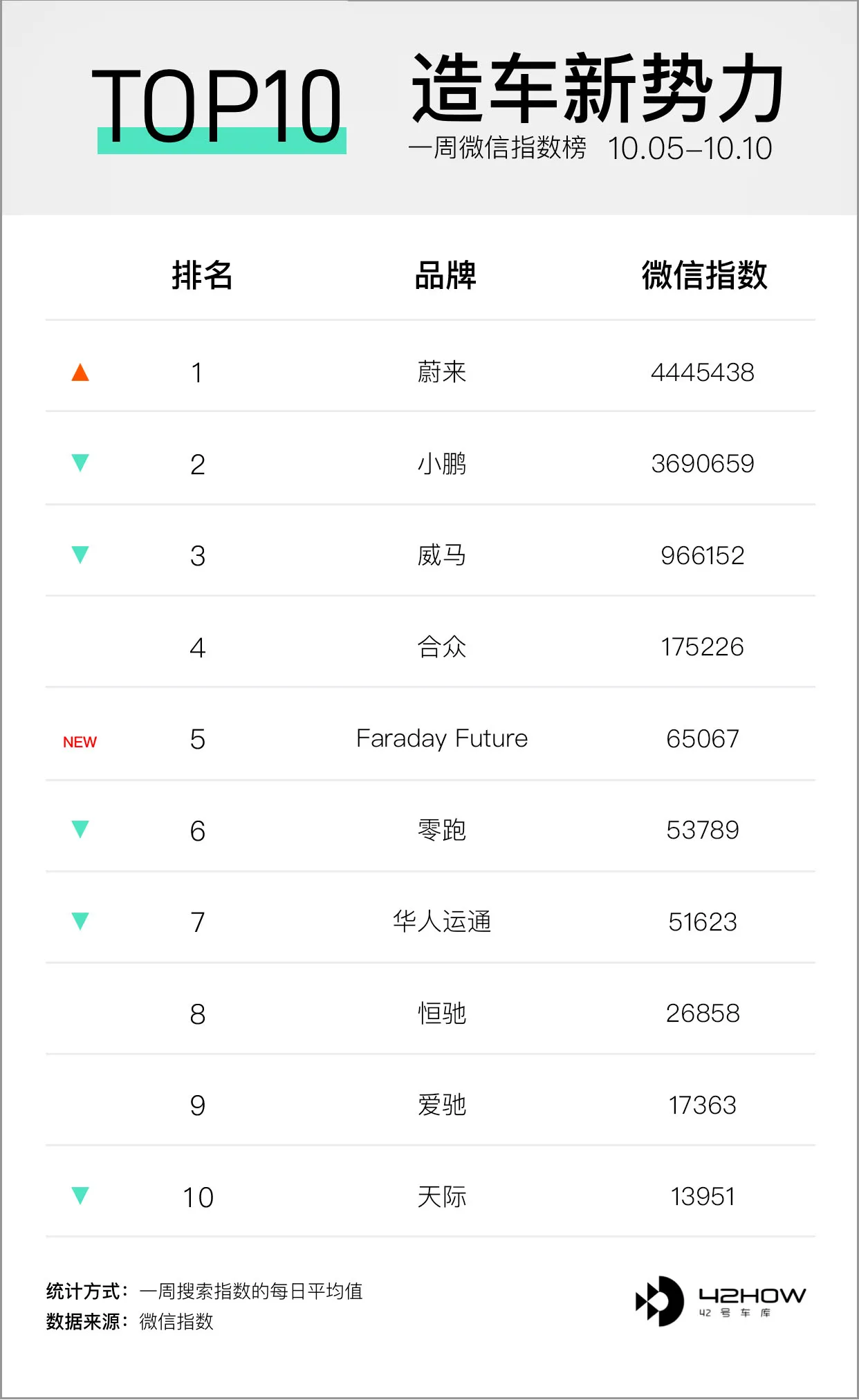Click the index value 4445438
The image size is (859, 1400).
point(703,373)
